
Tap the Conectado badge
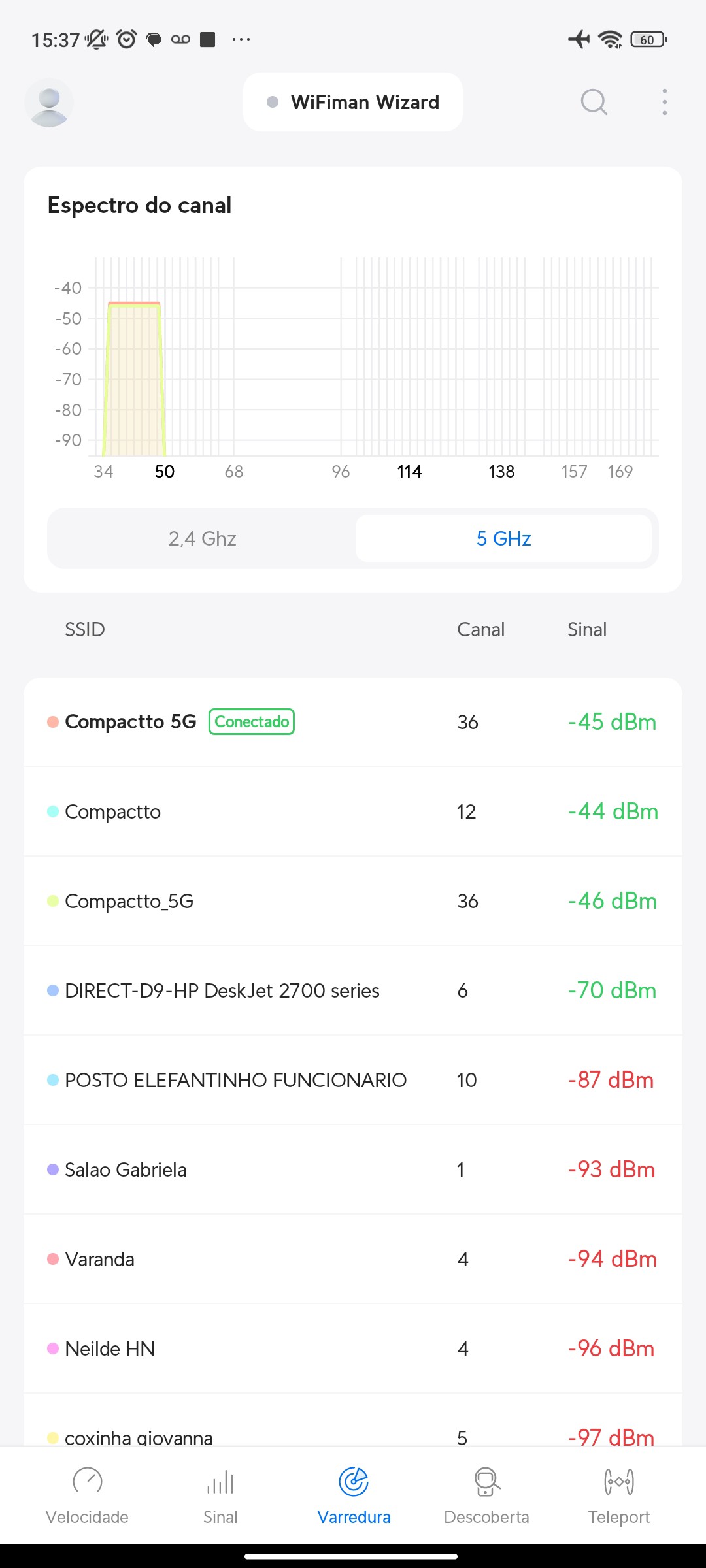(252, 722)
